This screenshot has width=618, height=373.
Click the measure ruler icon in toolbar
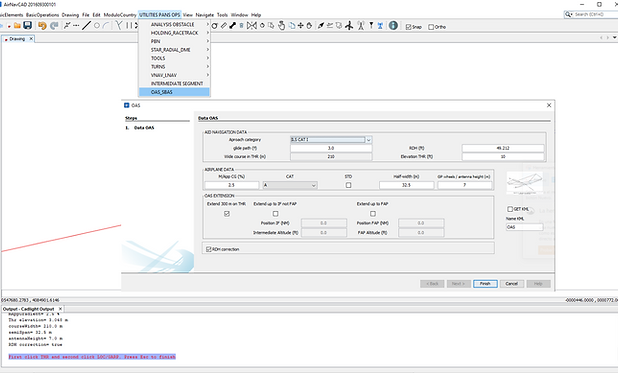pyautogui.click(x=223, y=26)
